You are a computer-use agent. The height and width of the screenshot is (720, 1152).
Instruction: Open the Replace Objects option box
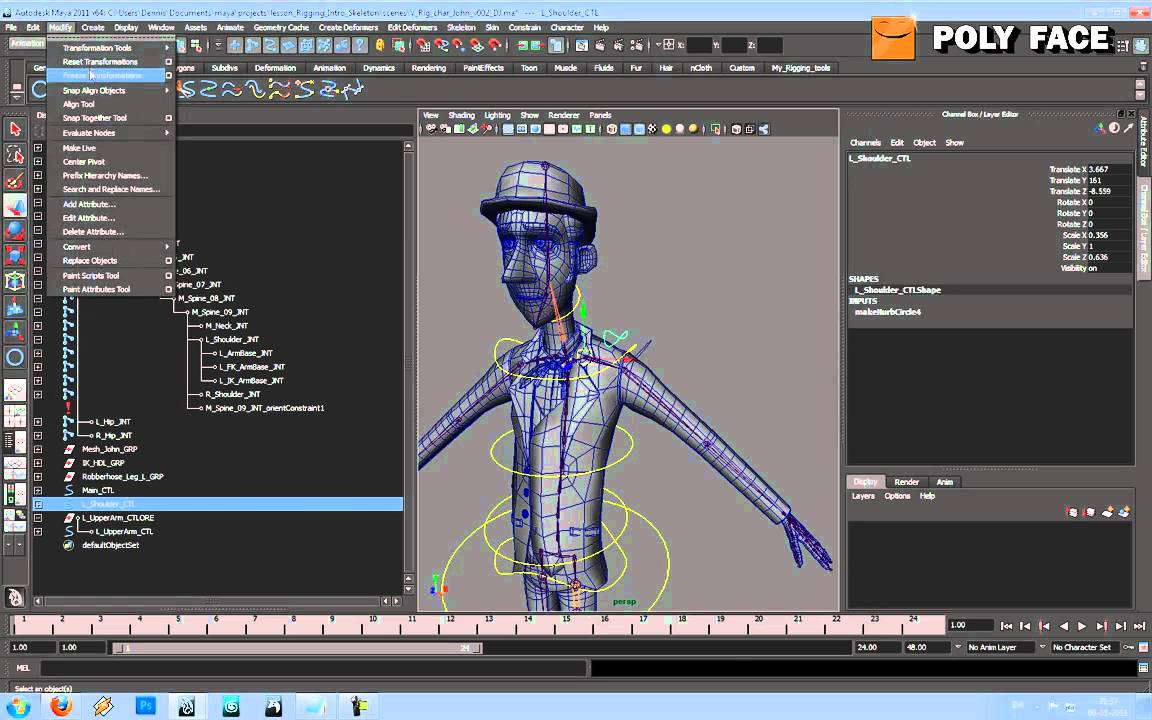coord(168,261)
